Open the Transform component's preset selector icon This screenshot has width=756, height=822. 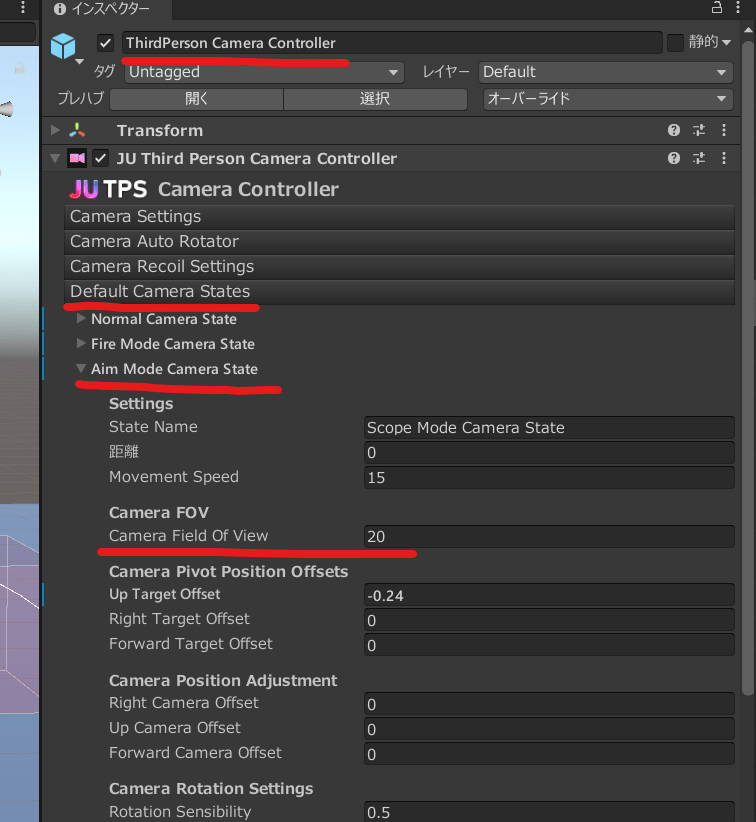698,131
